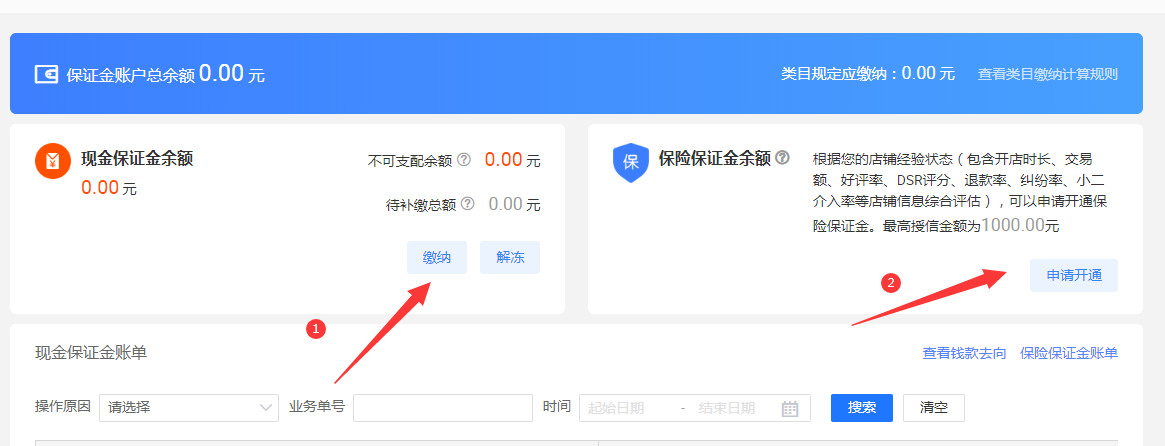Click the blue shield 保 icon
Viewport: 1165px width, 446px height.
pos(631,163)
